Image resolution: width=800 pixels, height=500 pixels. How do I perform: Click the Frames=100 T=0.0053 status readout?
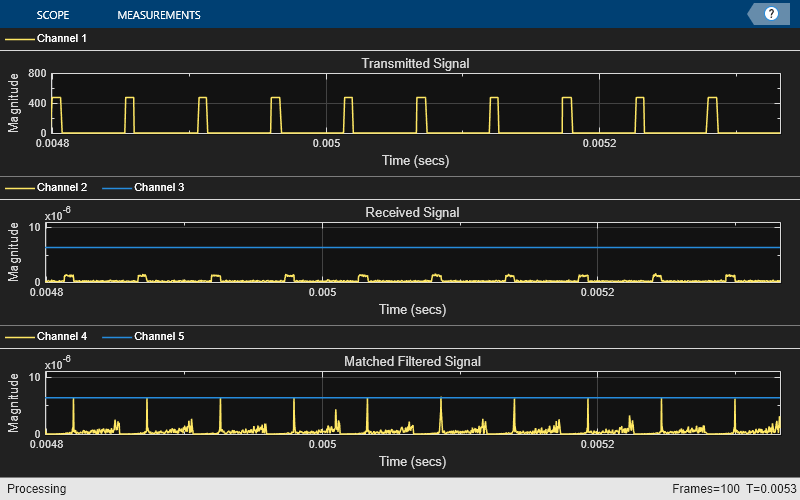coord(732,489)
